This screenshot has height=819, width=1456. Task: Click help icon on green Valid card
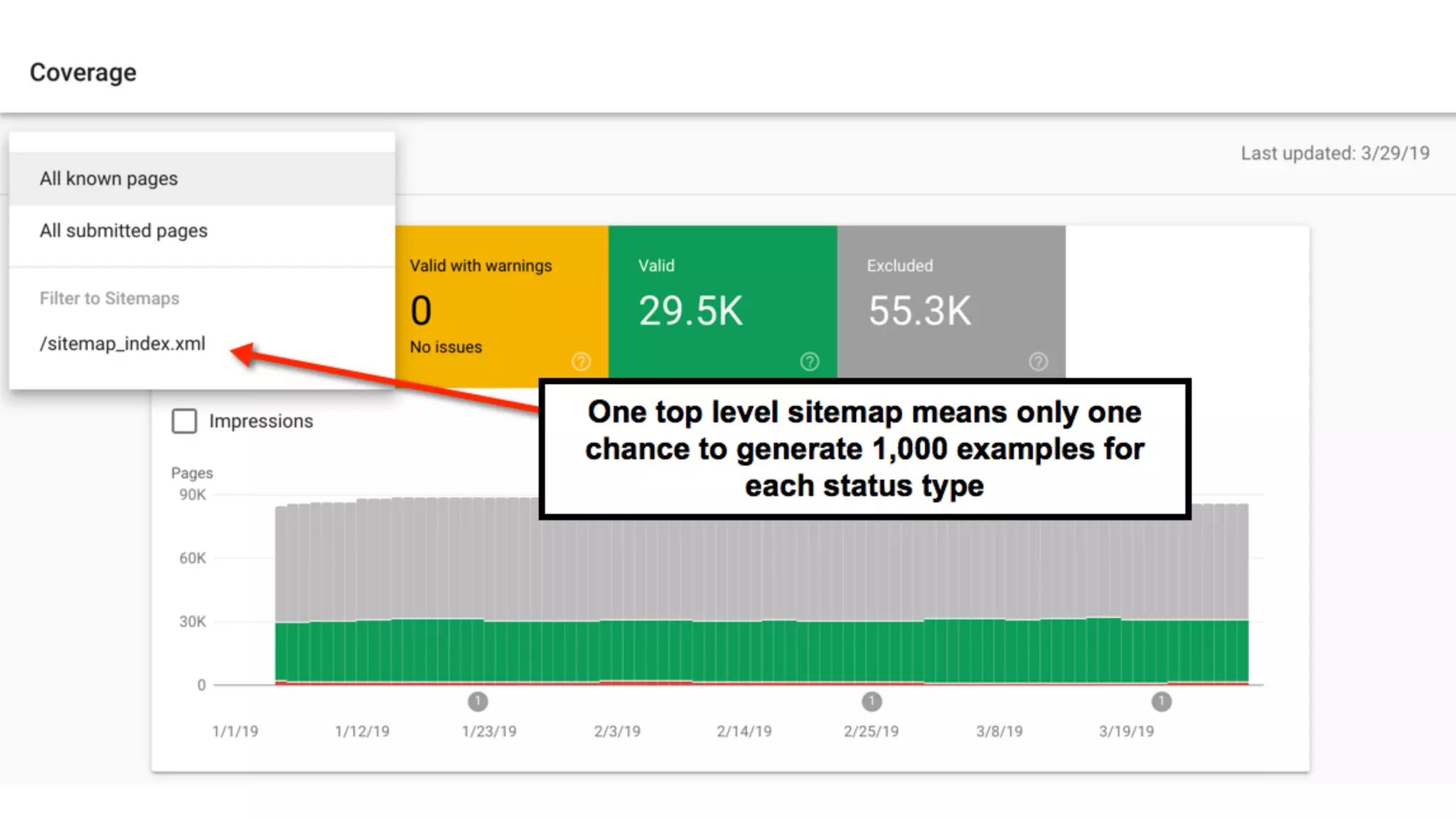809,361
